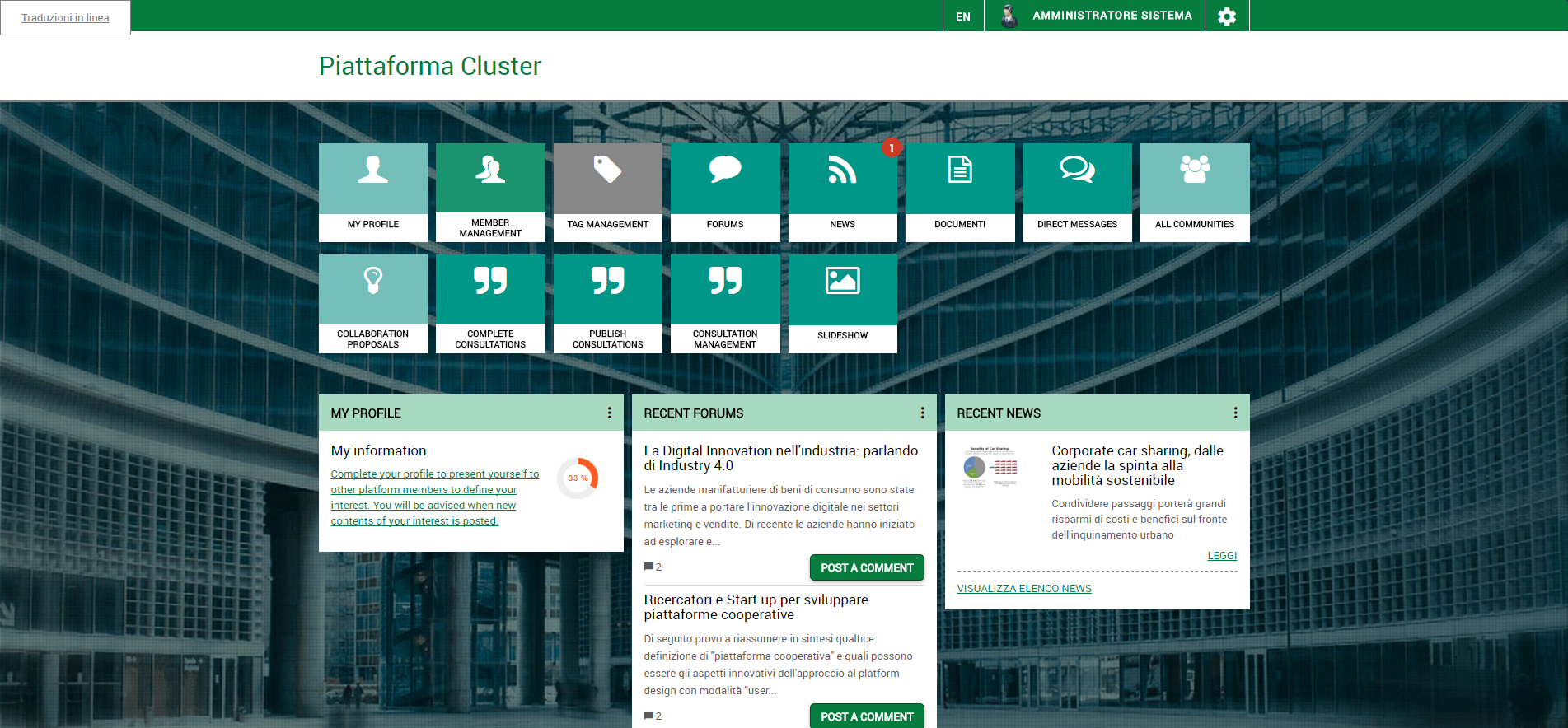Open the My Profile tile icon
Image resolution: width=1568 pixels, height=728 pixels.
click(372, 170)
